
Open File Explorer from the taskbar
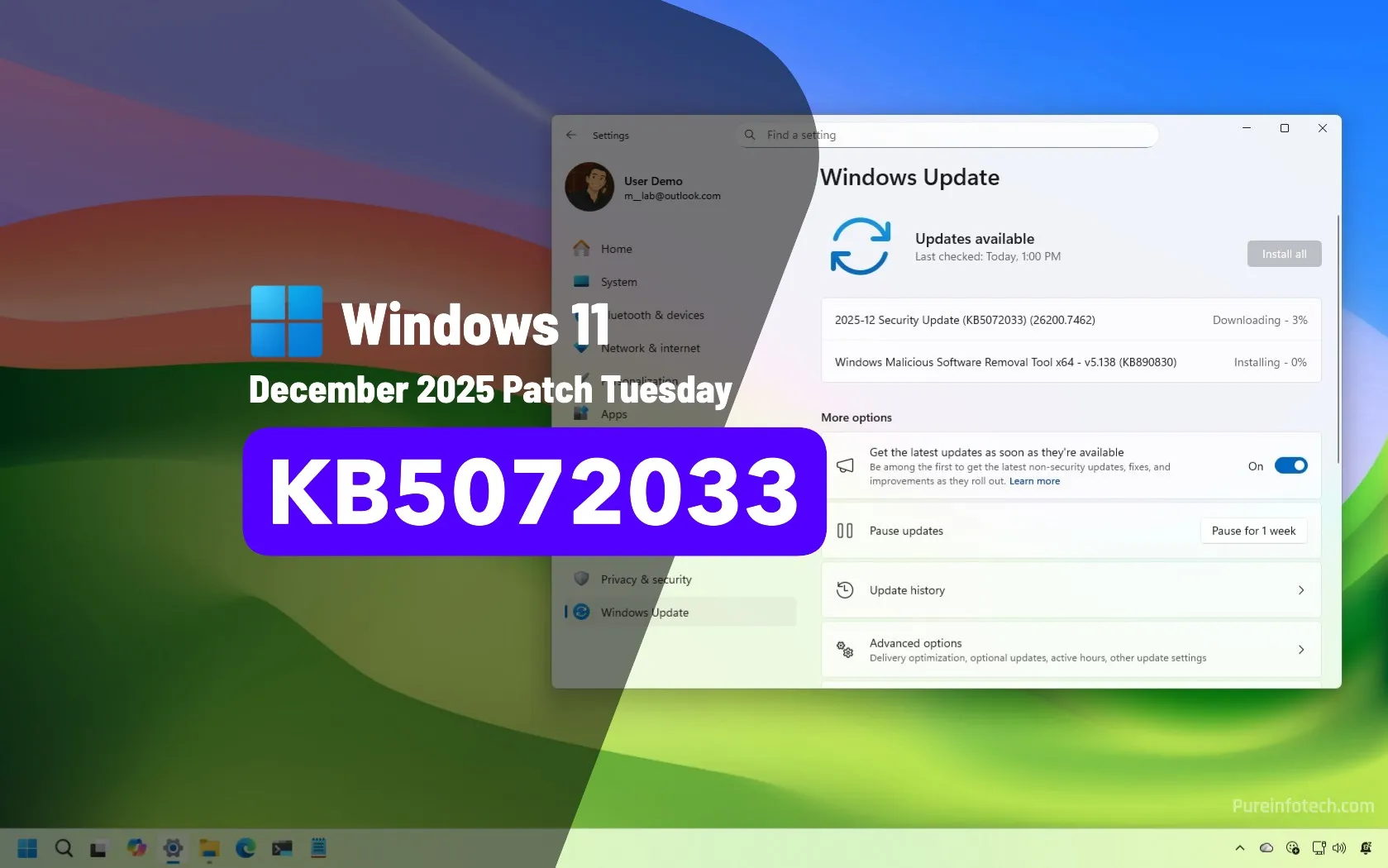209,848
